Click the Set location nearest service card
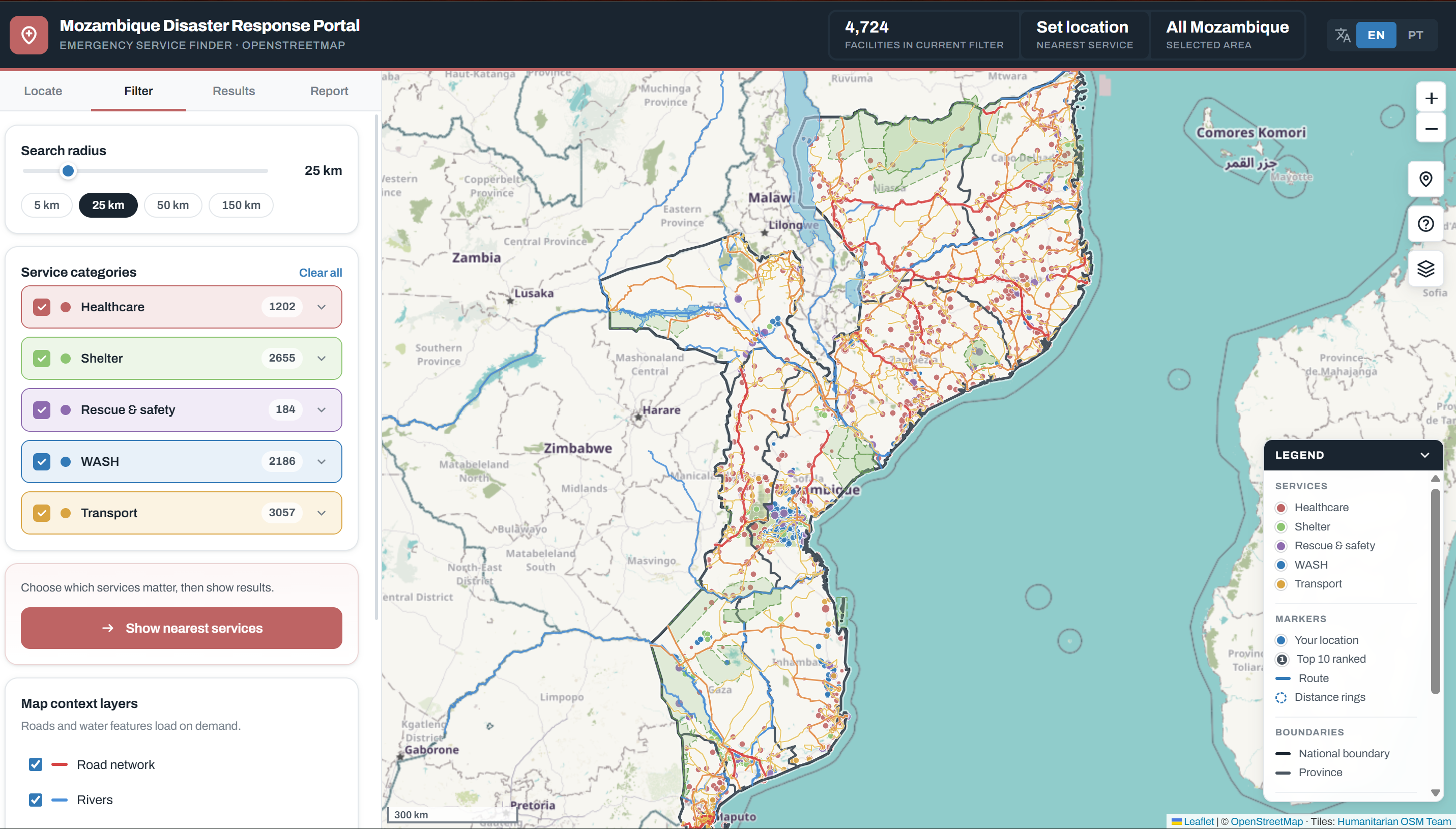The height and width of the screenshot is (829, 1456). (1084, 35)
